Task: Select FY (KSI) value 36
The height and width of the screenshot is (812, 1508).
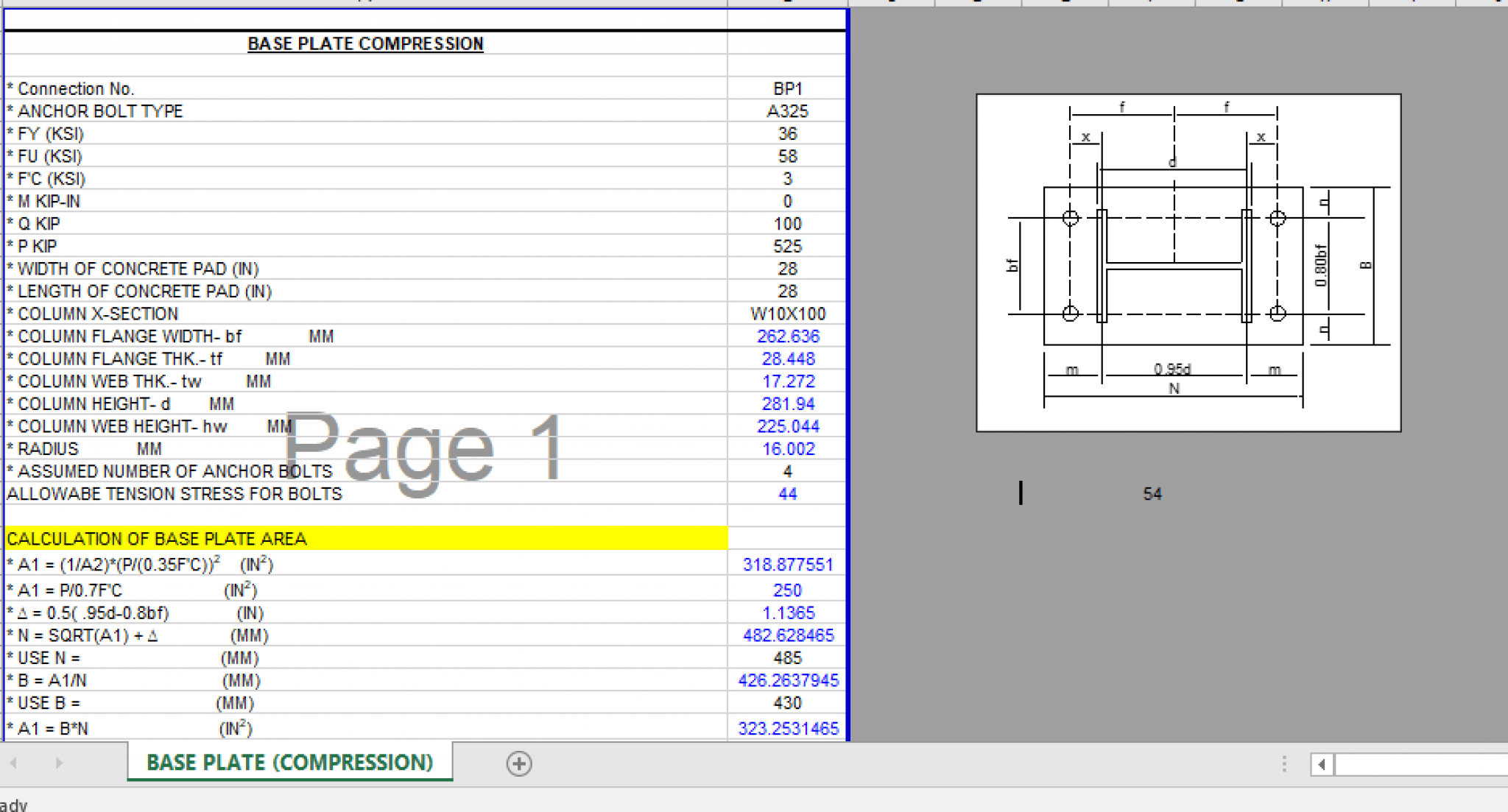Action: [x=787, y=133]
